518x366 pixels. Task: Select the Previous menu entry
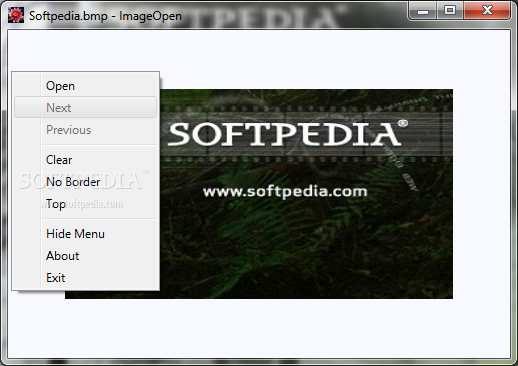[x=85, y=130]
